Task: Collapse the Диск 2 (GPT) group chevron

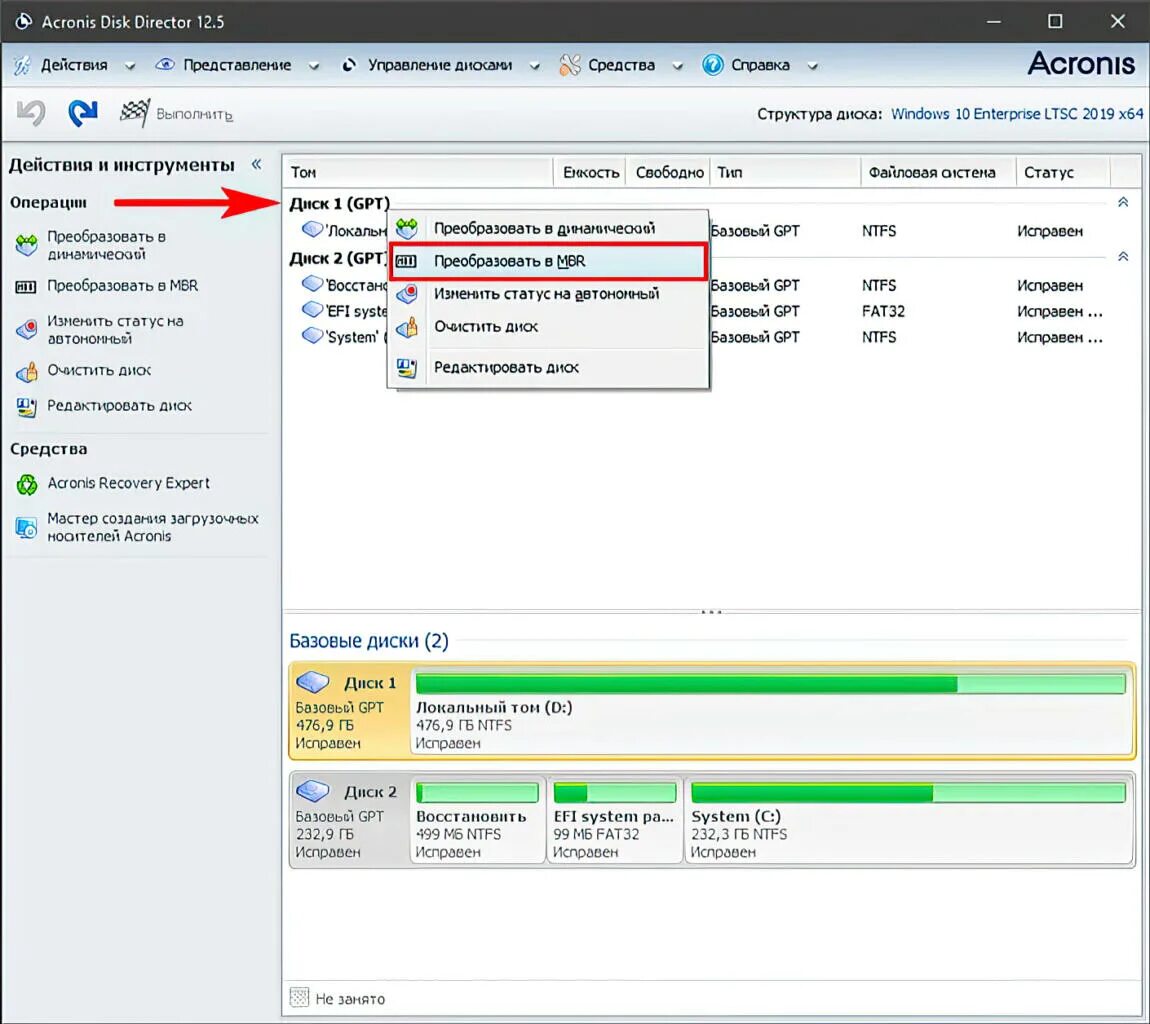Action: click(1123, 256)
